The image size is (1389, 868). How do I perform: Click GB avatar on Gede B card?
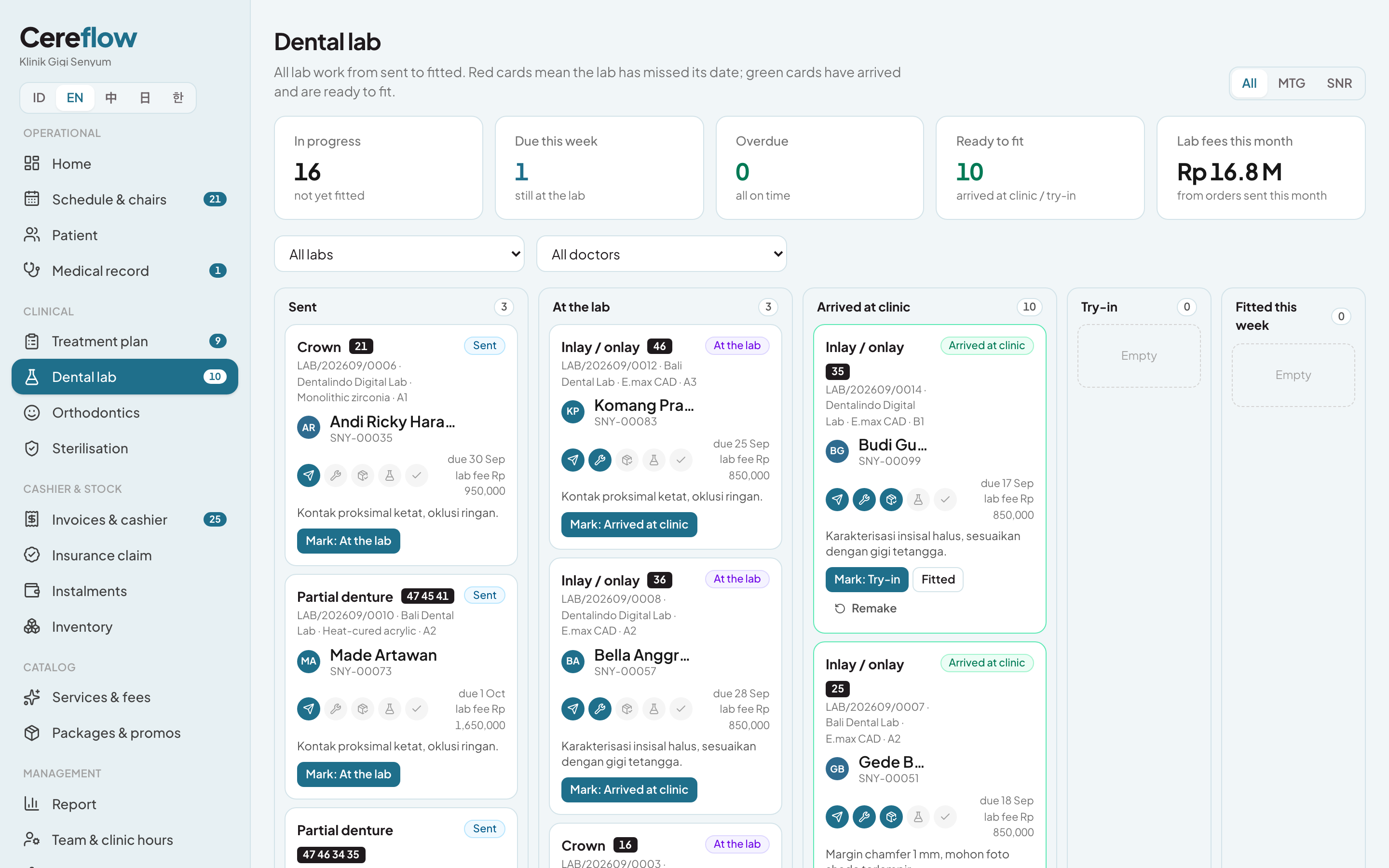(x=837, y=769)
